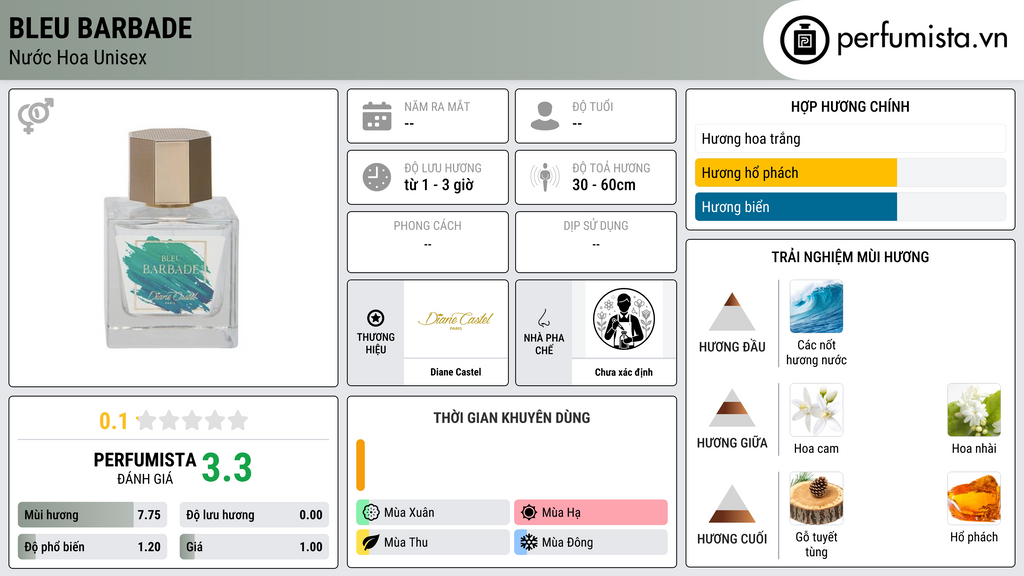The height and width of the screenshot is (576, 1024).
Task: Select the Mùa Xuân season button
Action: [433, 513]
